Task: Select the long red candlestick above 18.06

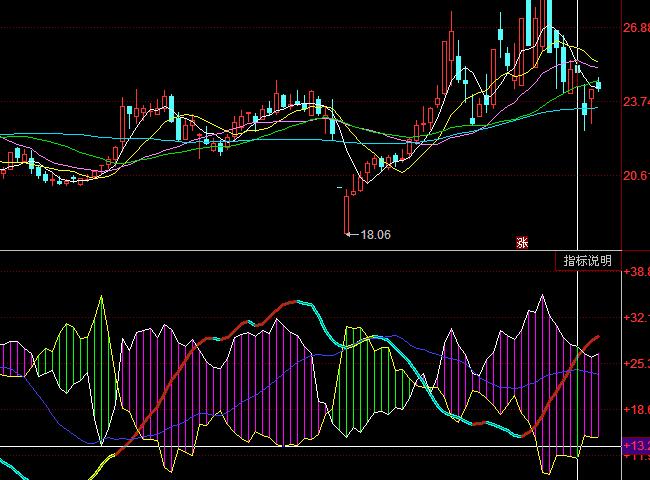Action: pyautogui.click(x=347, y=210)
